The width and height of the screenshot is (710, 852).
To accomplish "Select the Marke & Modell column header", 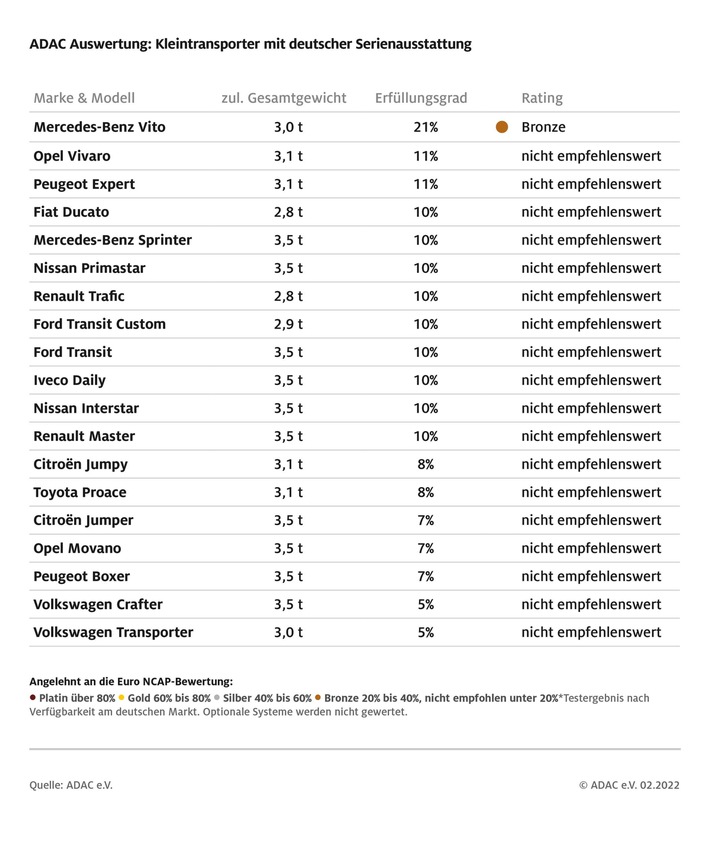I will coord(84,98).
